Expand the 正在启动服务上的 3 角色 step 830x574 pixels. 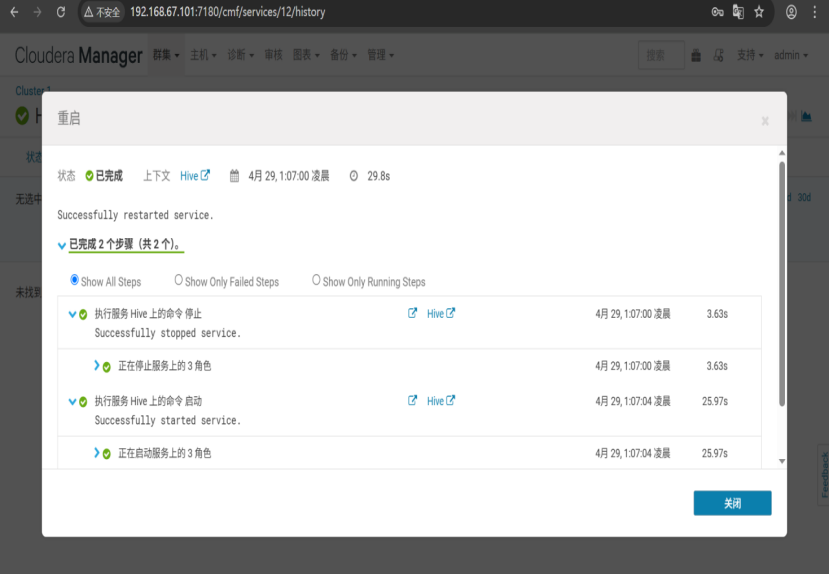[96, 453]
